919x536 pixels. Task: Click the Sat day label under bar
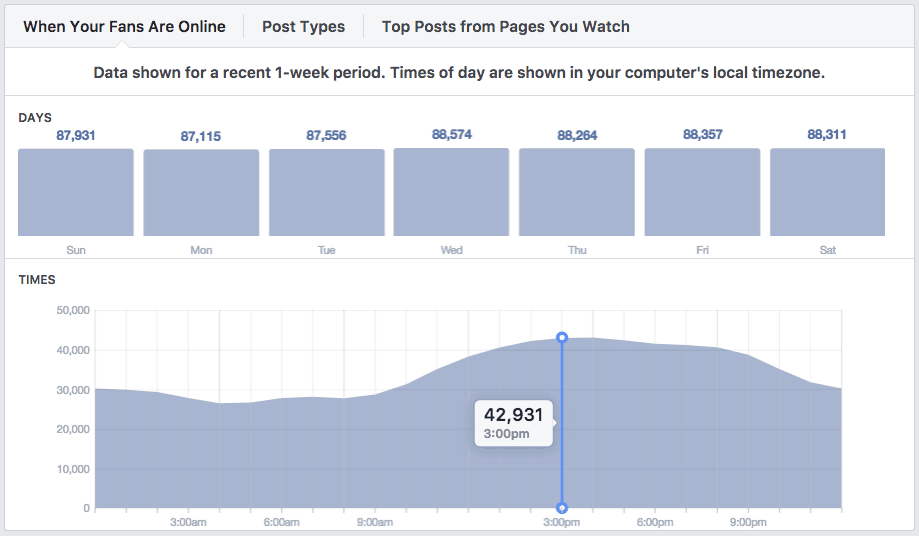coord(828,250)
